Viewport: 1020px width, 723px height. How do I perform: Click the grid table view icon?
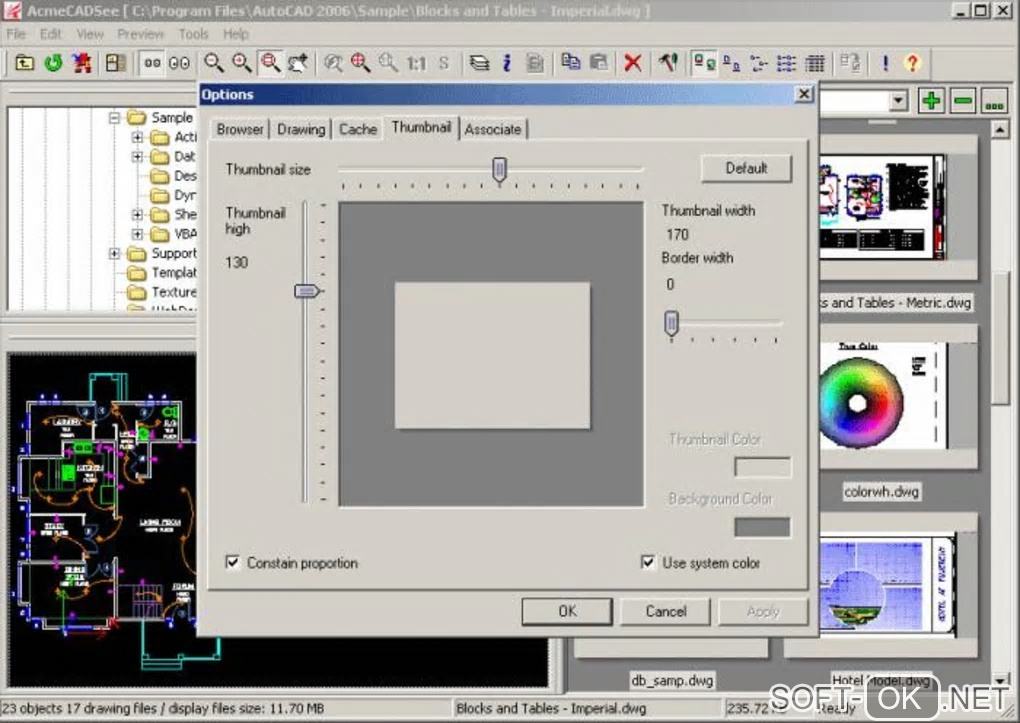point(814,63)
